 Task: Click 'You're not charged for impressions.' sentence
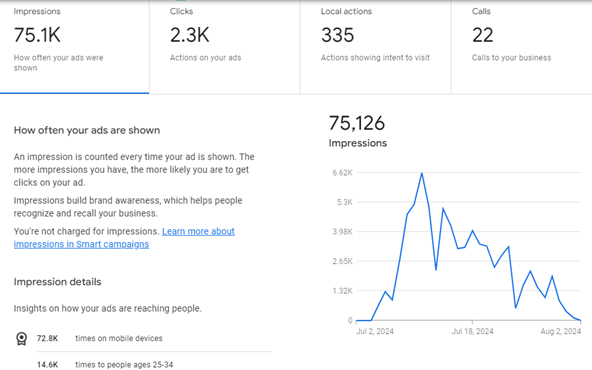click(86, 231)
